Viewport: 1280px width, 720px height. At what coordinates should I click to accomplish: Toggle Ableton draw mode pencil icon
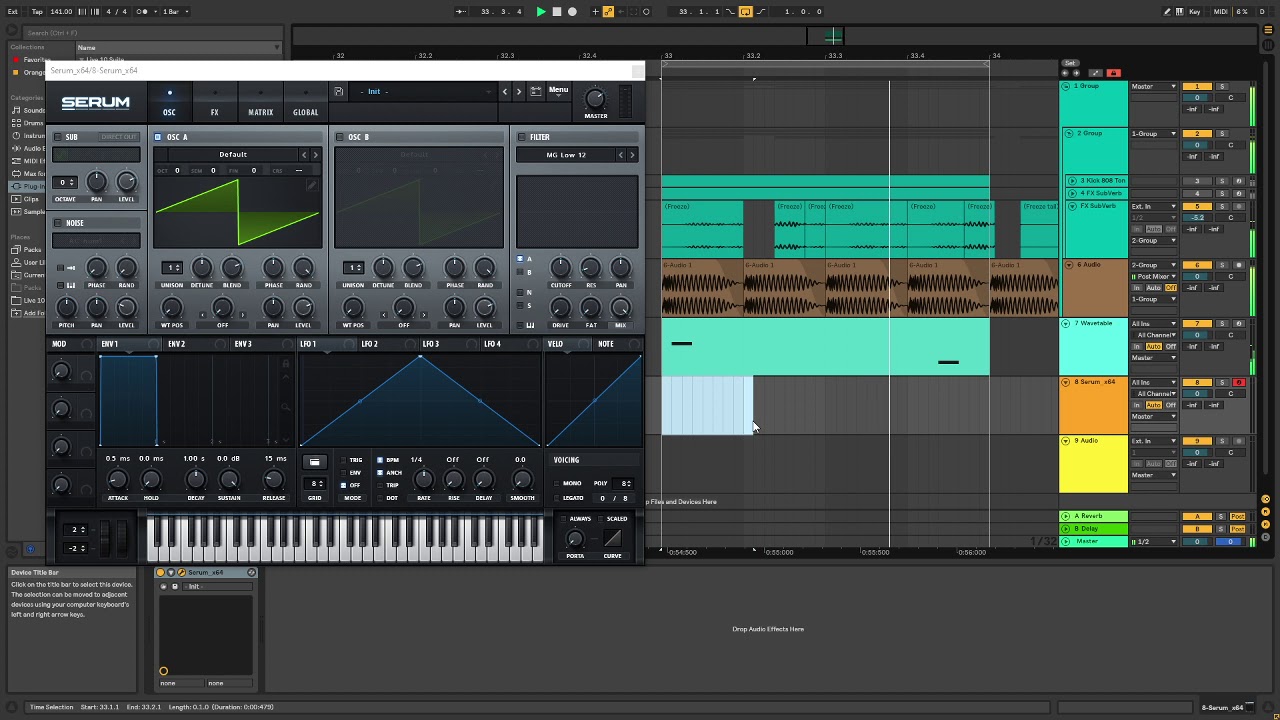[x=1167, y=12]
